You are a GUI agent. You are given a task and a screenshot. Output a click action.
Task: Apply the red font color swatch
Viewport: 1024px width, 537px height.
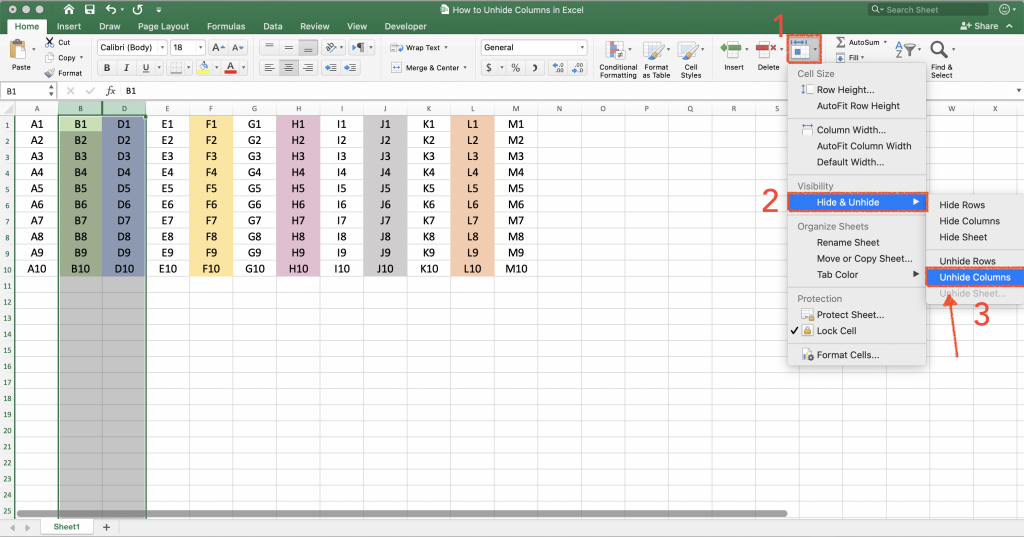point(230,67)
